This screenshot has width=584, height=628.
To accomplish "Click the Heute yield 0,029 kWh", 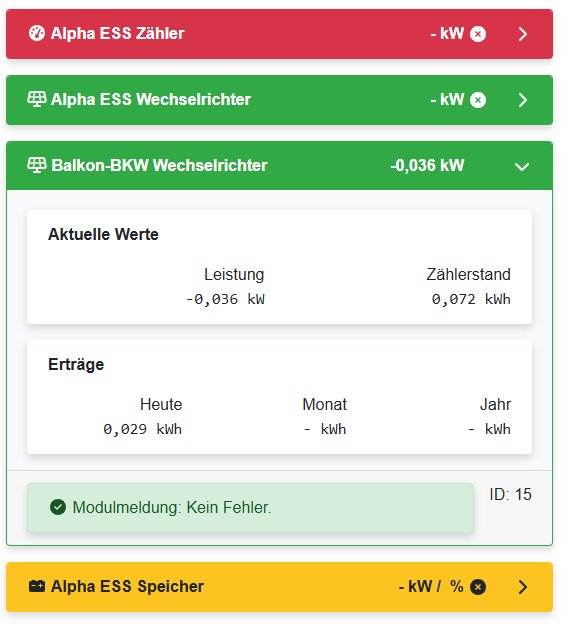I will [x=143, y=429].
